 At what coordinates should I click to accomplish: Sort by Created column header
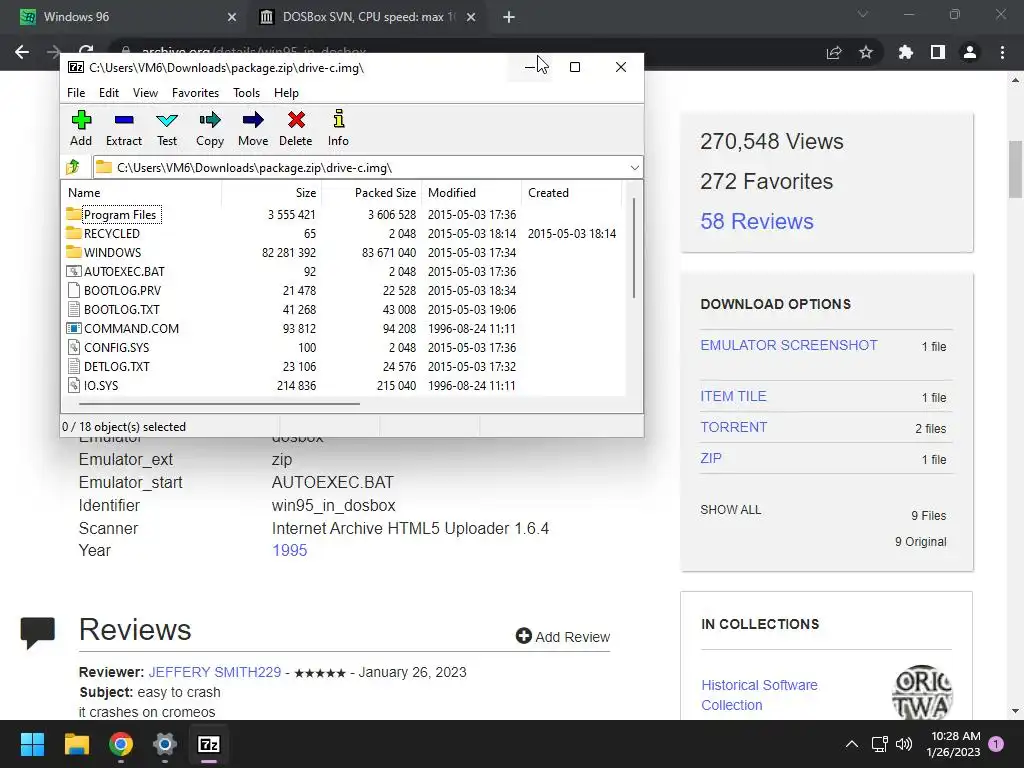coord(571,193)
